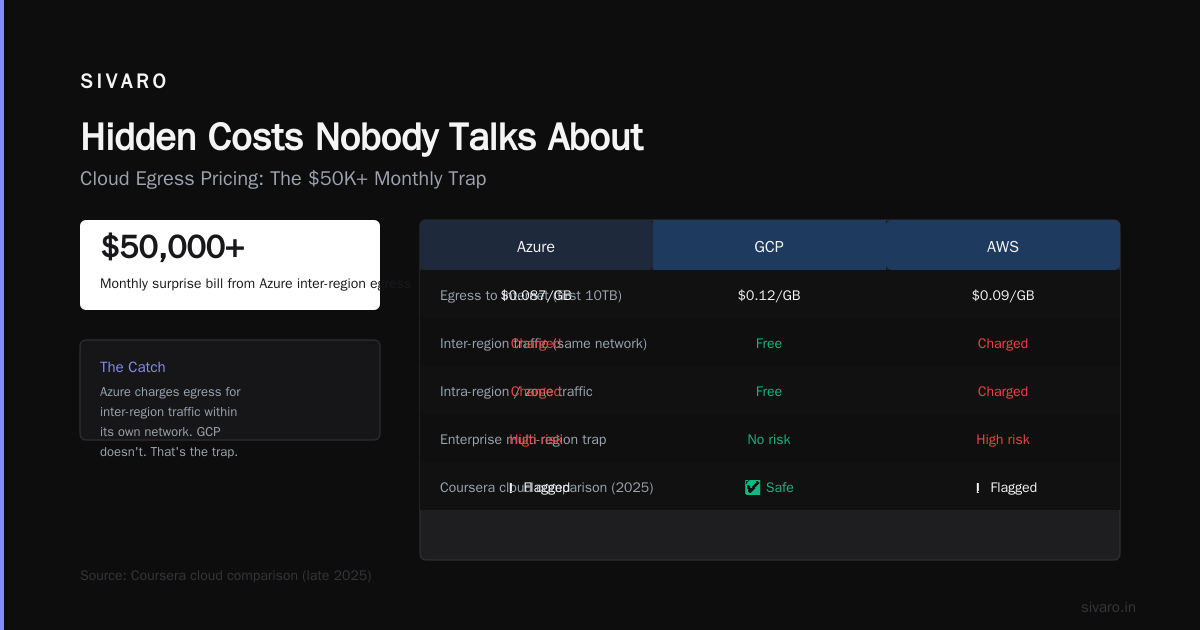This screenshot has height=630, width=1200.
Task: Click the Enterprise multi-region trap row label
Action: tap(523, 439)
